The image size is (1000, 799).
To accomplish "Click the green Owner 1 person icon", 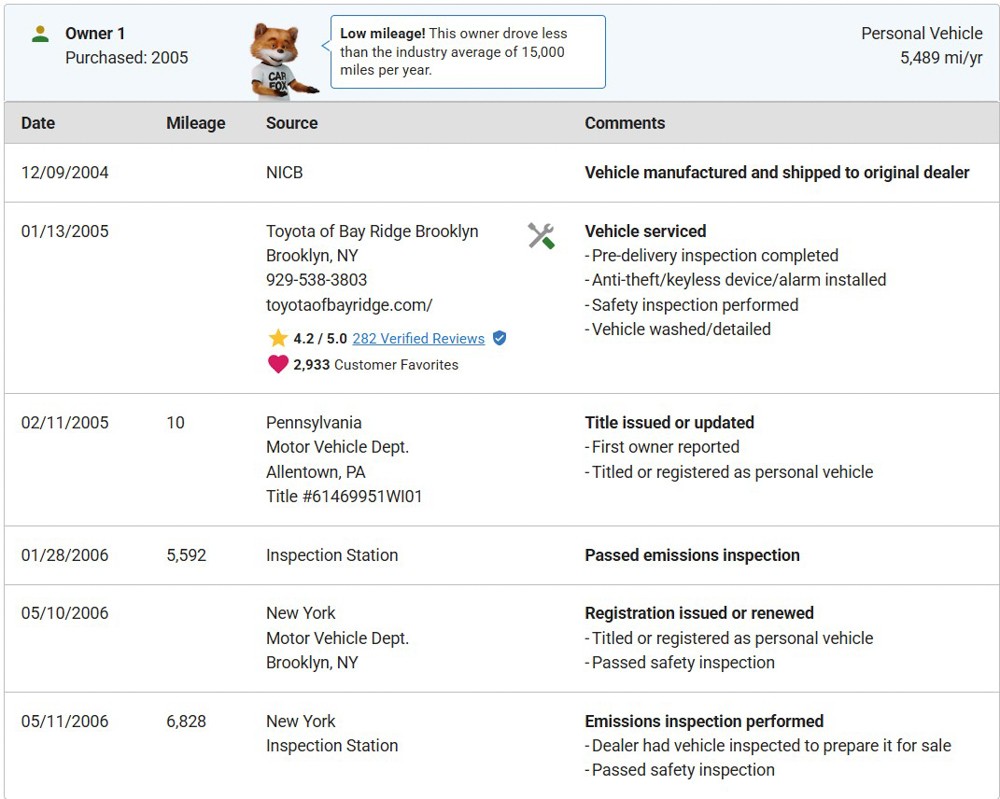I will coord(40,34).
